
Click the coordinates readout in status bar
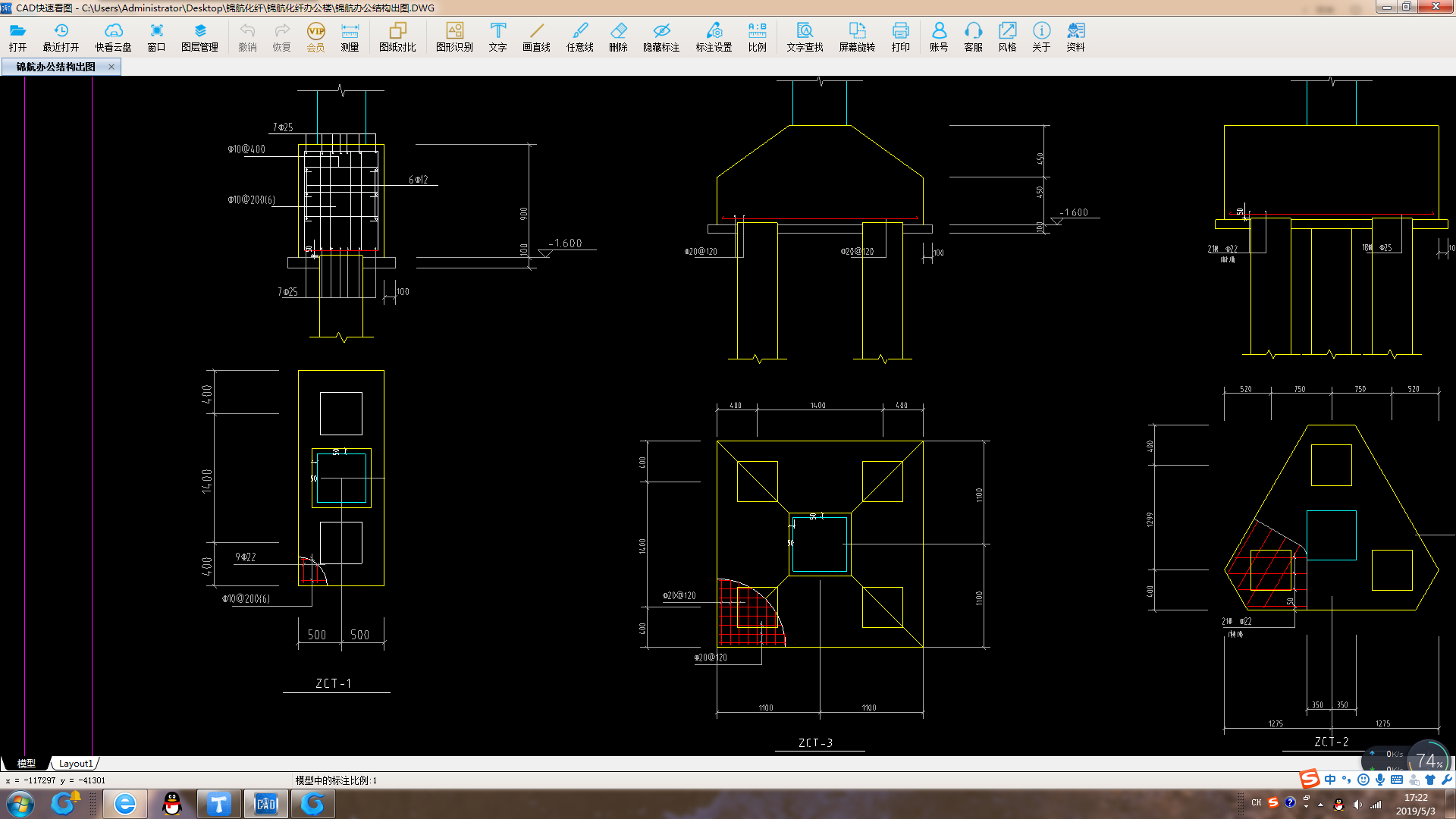coord(55,780)
